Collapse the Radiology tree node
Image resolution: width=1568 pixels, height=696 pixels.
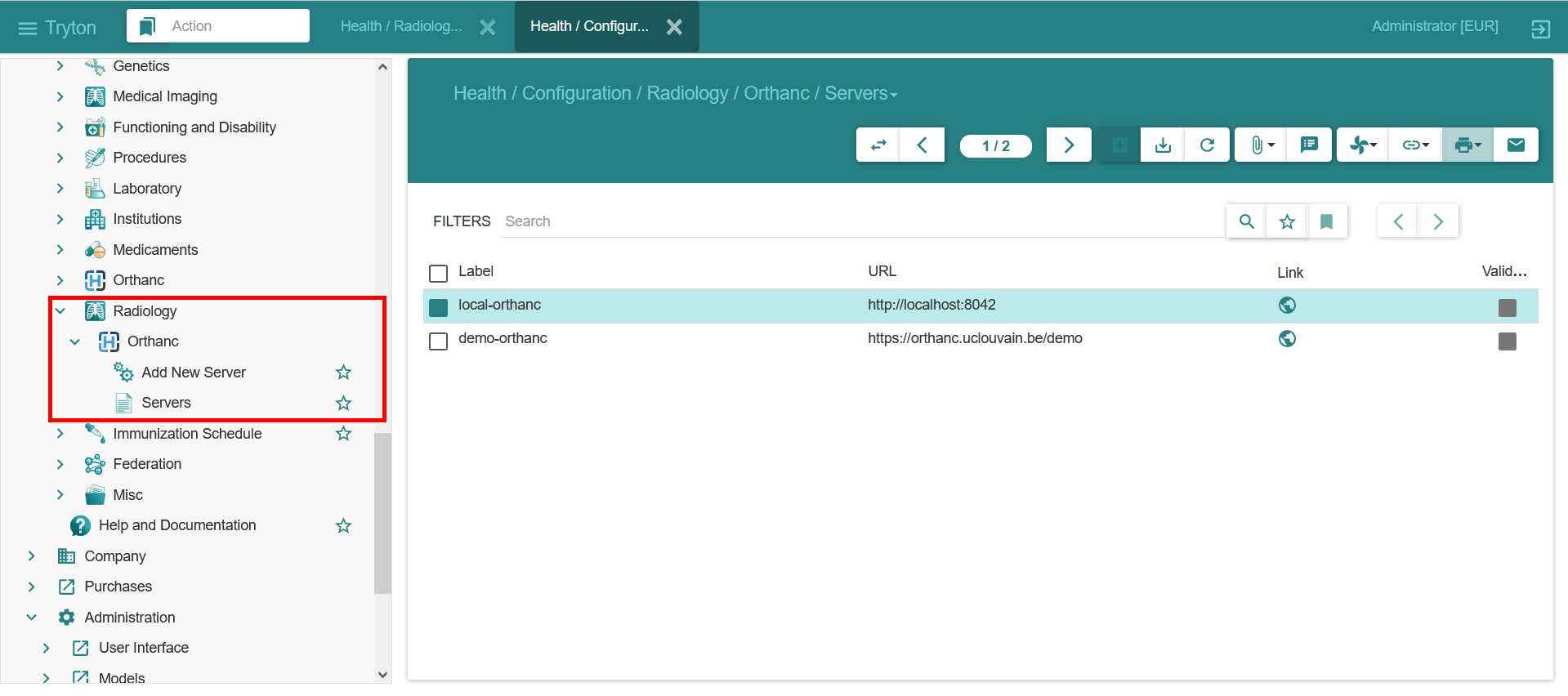(60, 311)
